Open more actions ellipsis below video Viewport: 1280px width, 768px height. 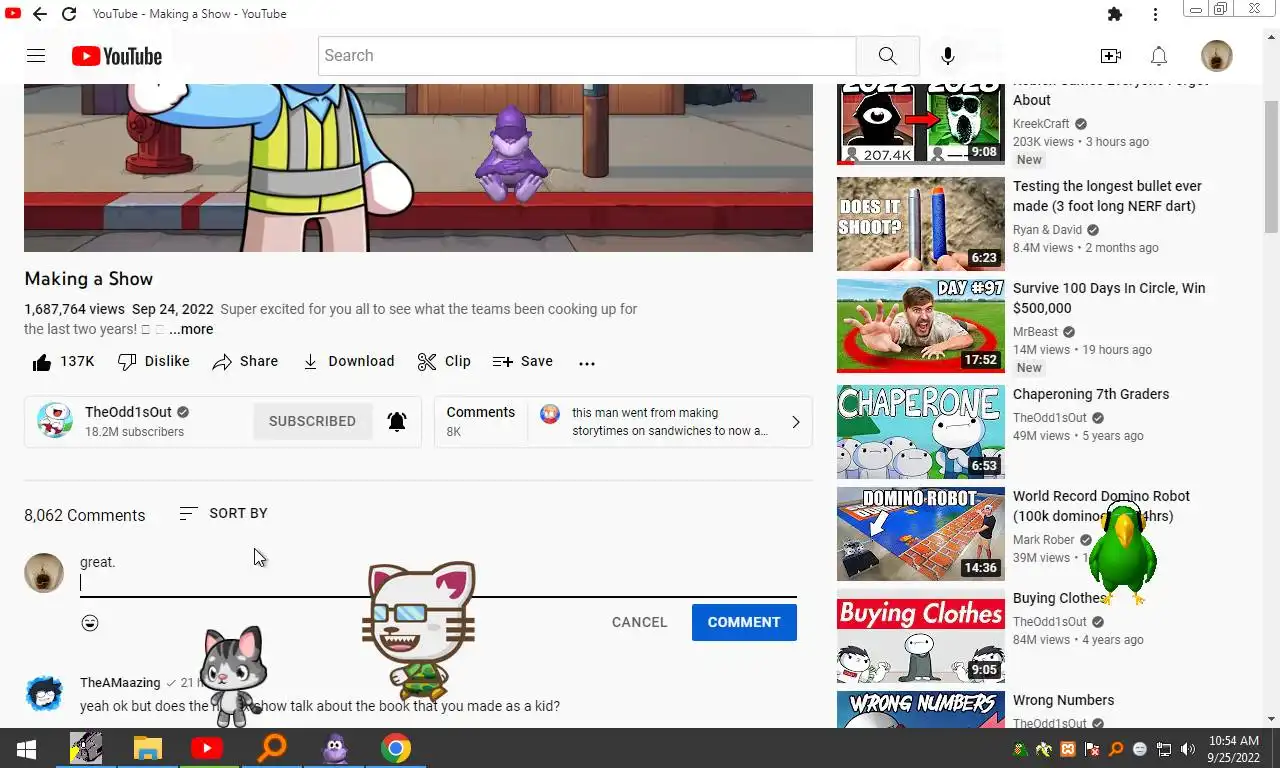(587, 363)
